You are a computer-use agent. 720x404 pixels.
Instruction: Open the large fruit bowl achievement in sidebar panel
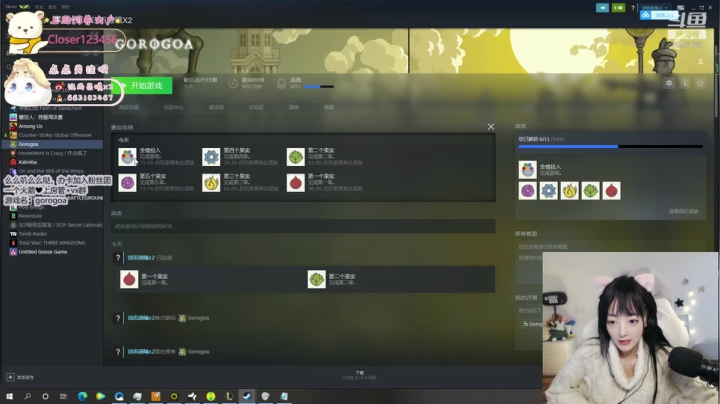(528, 169)
